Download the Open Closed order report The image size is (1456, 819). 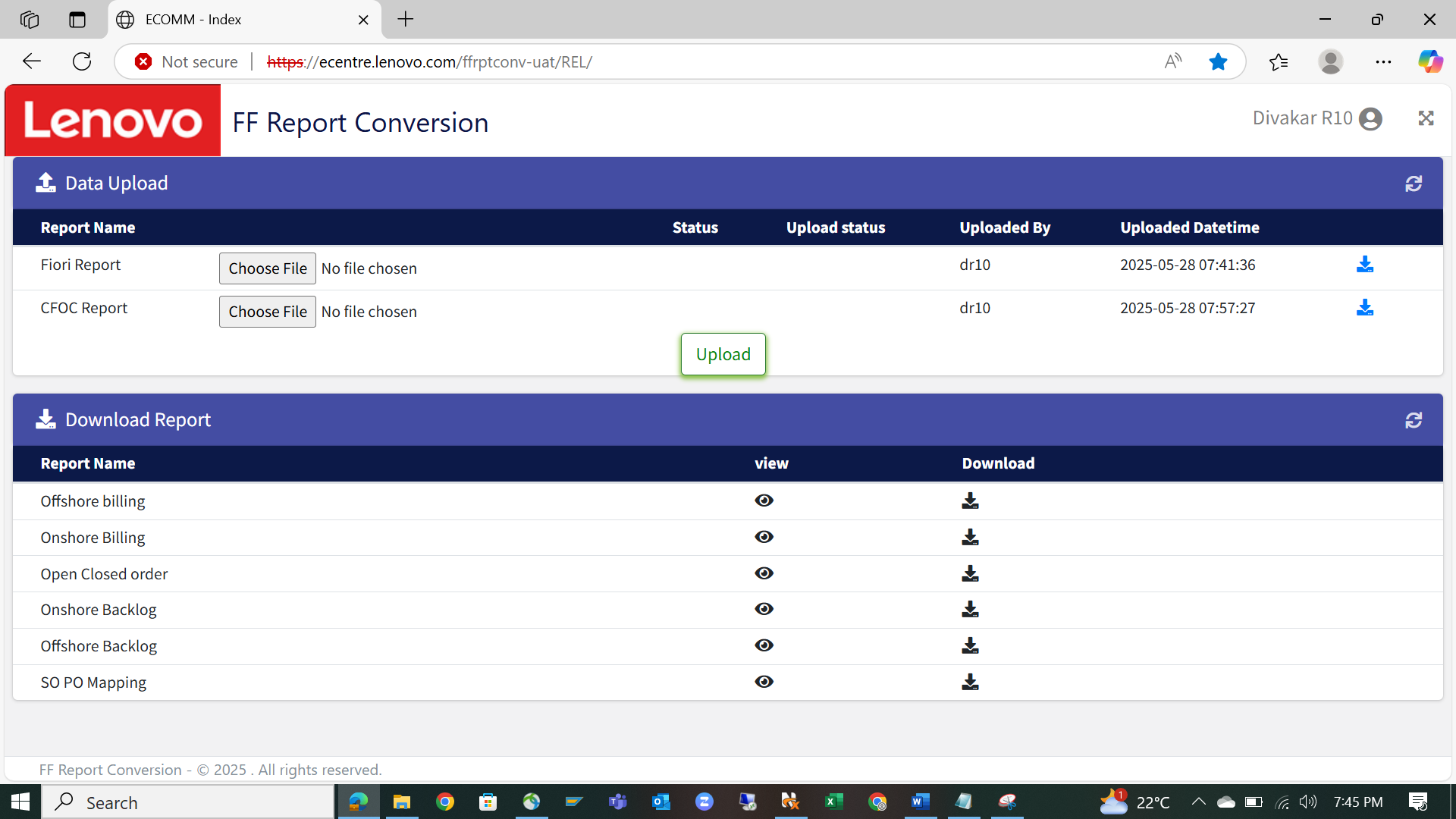click(x=970, y=574)
